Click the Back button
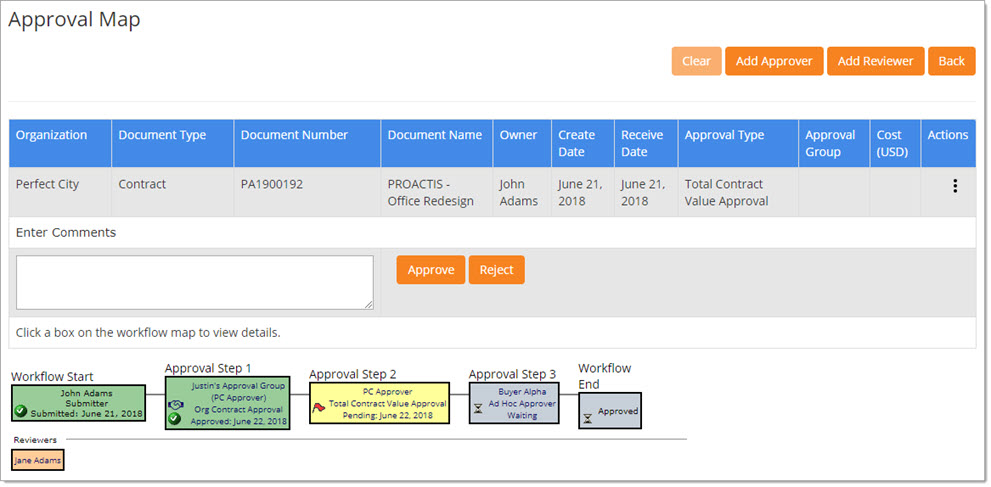991x487 pixels. (x=951, y=61)
